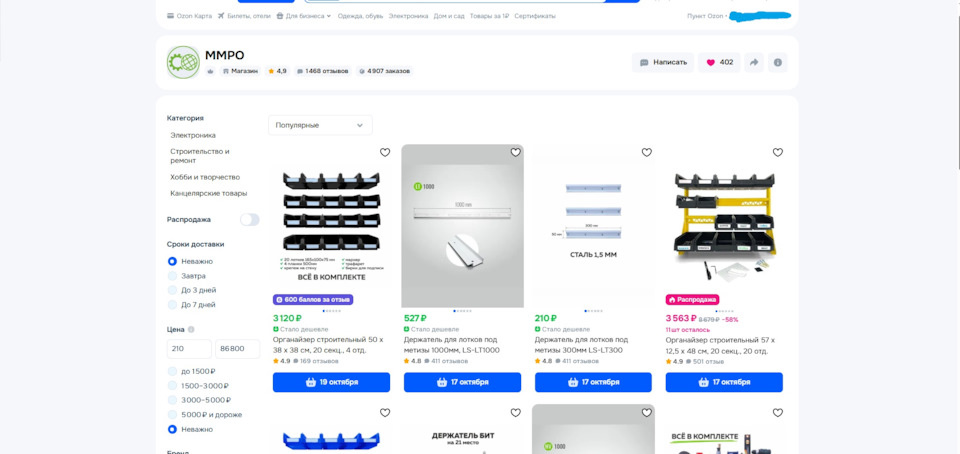Open Держатель 1000мм LS-LT1000 product image

[462, 226]
